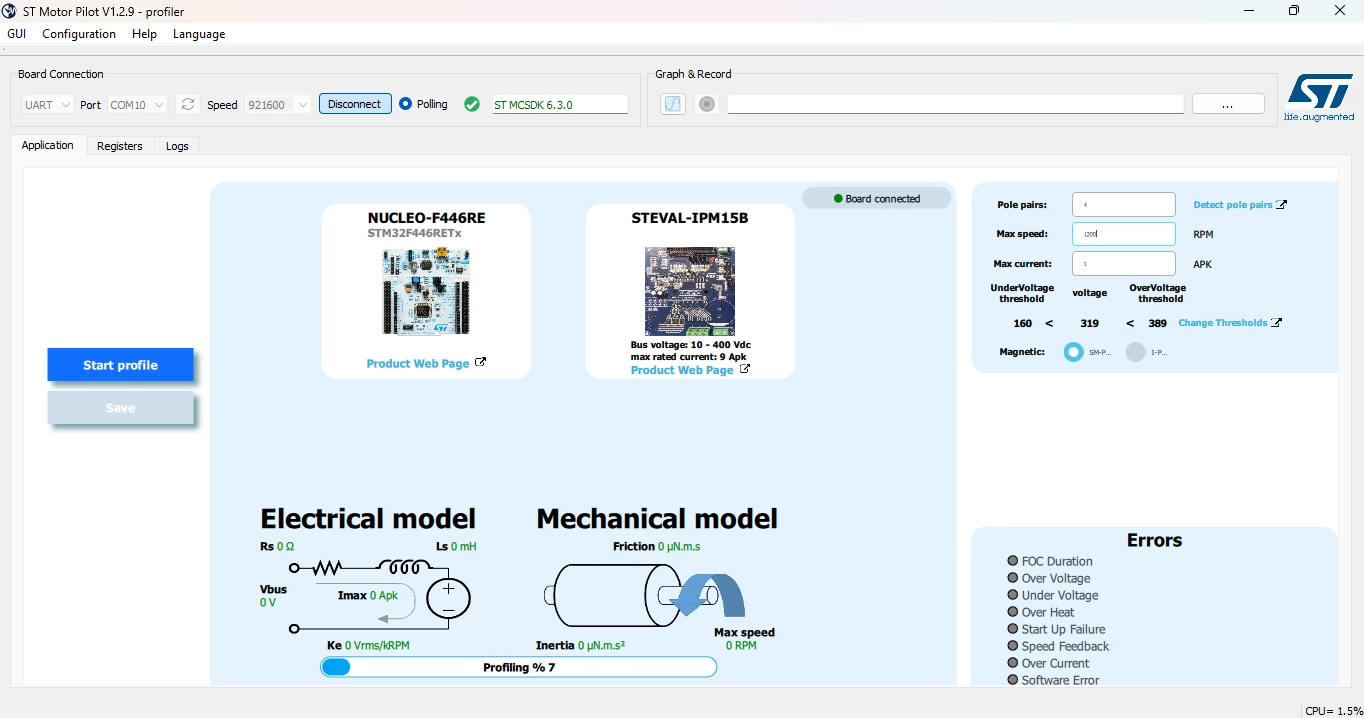
Task: Click the Profiling progress bar
Action: coord(519,667)
